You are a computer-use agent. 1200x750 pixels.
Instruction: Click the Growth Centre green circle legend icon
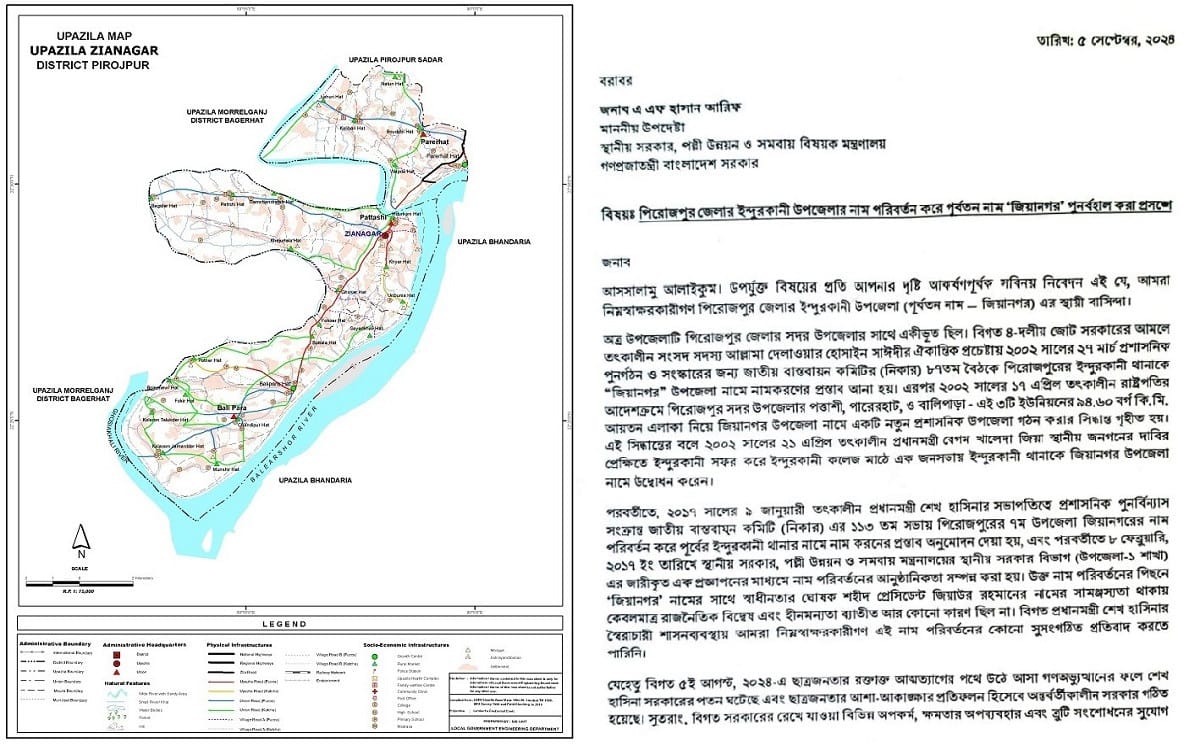[x=374, y=655]
